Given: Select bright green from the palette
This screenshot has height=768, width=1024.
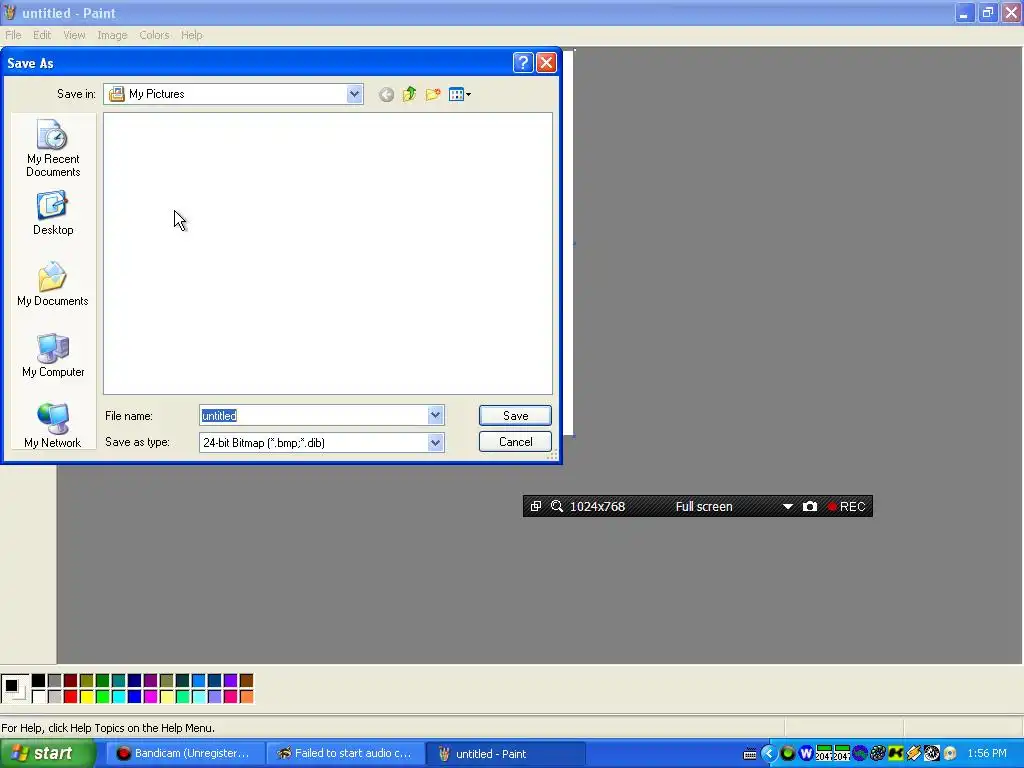Looking at the screenshot, I should pos(103,697).
